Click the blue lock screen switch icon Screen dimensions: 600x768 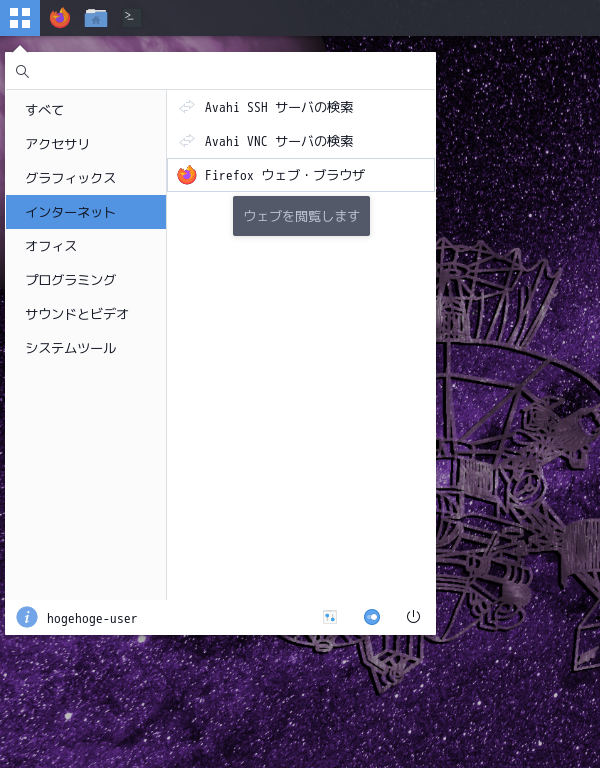[x=372, y=617]
